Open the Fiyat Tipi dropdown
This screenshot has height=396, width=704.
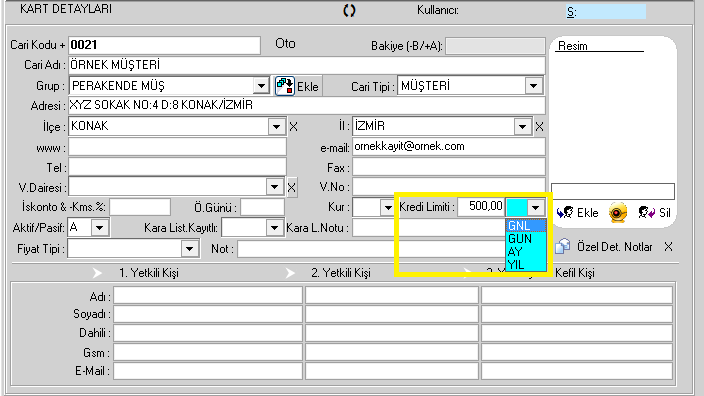click(x=189, y=249)
